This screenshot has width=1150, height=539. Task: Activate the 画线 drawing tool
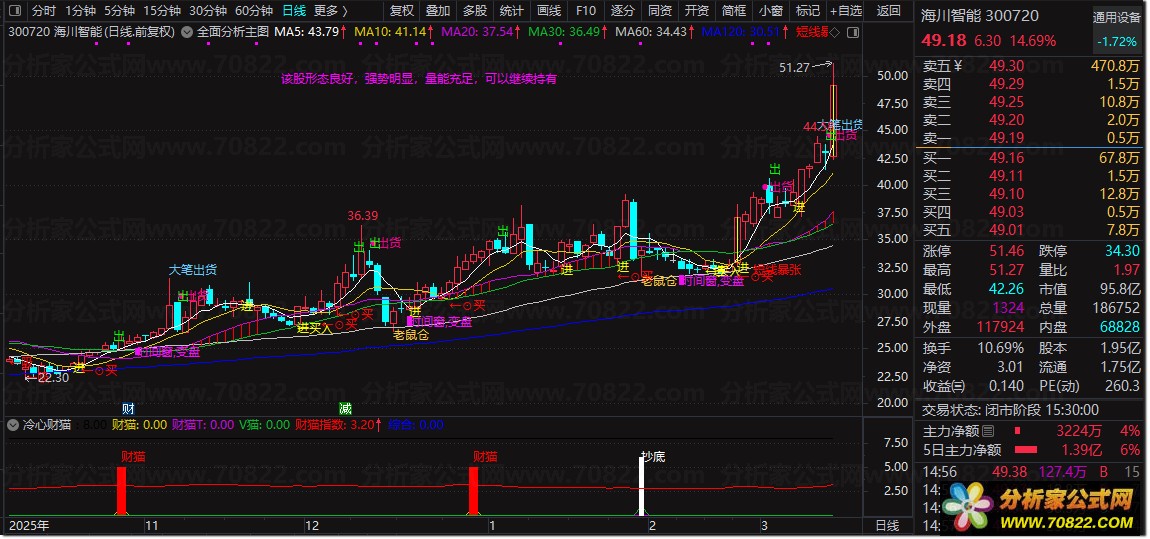[x=549, y=11]
